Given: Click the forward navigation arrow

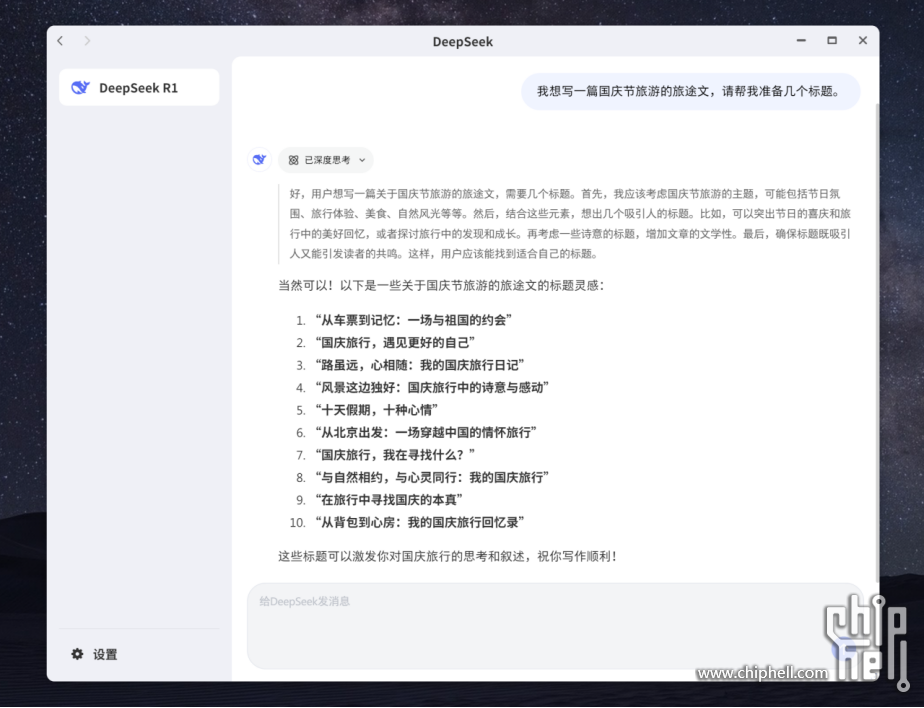Looking at the screenshot, I should 87,41.
